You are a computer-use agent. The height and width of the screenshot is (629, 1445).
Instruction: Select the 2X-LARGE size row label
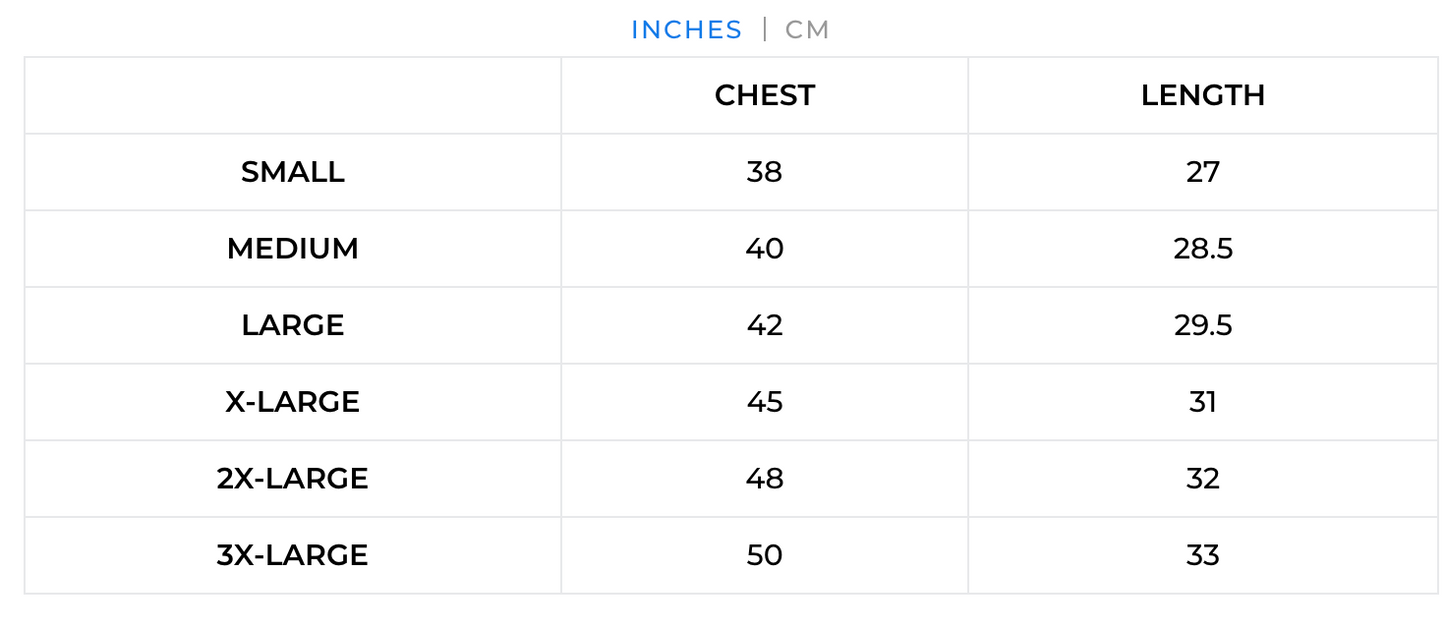click(x=293, y=478)
